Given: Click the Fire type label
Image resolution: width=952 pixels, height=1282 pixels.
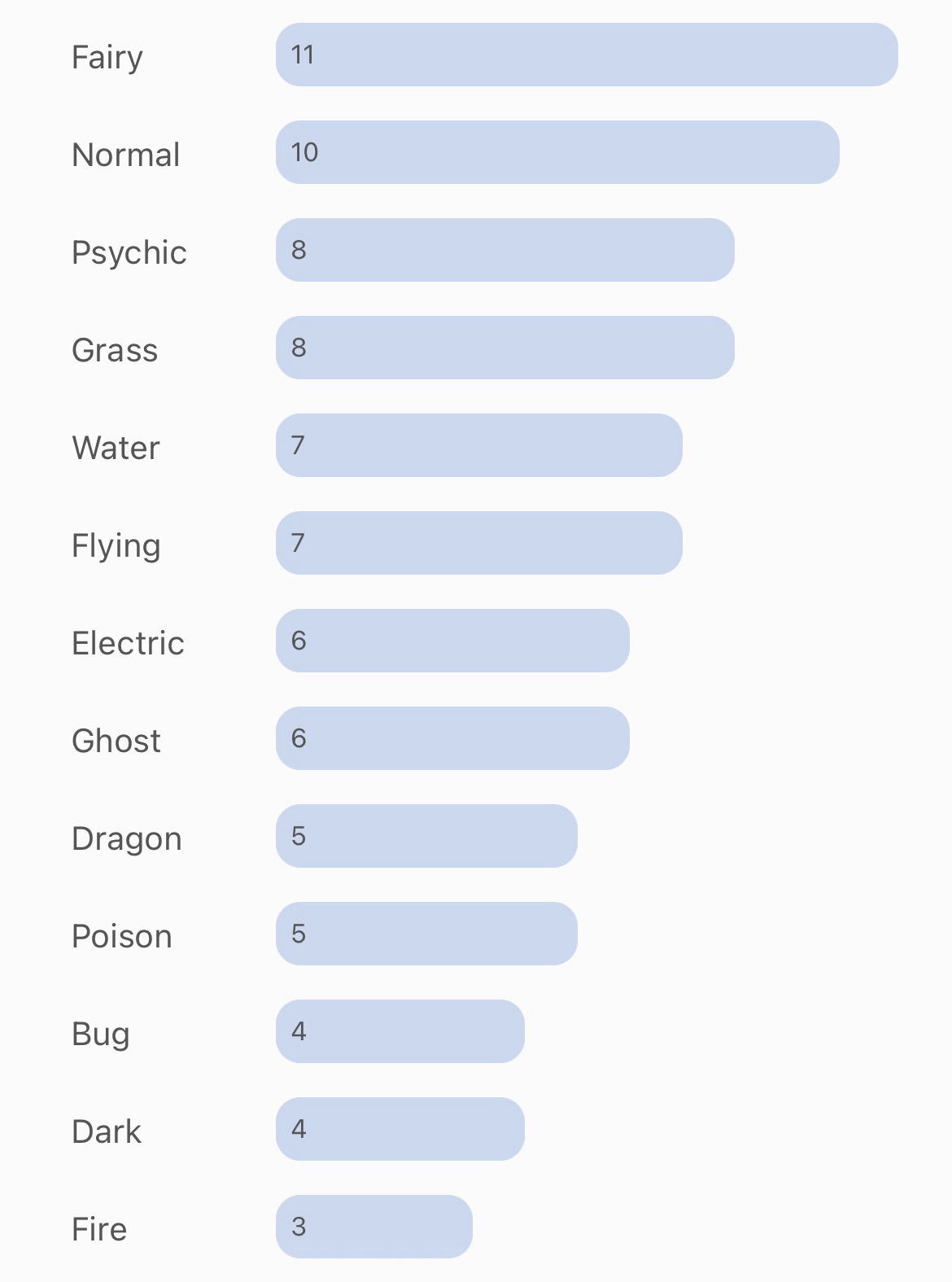Looking at the screenshot, I should (x=99, y=1229).
